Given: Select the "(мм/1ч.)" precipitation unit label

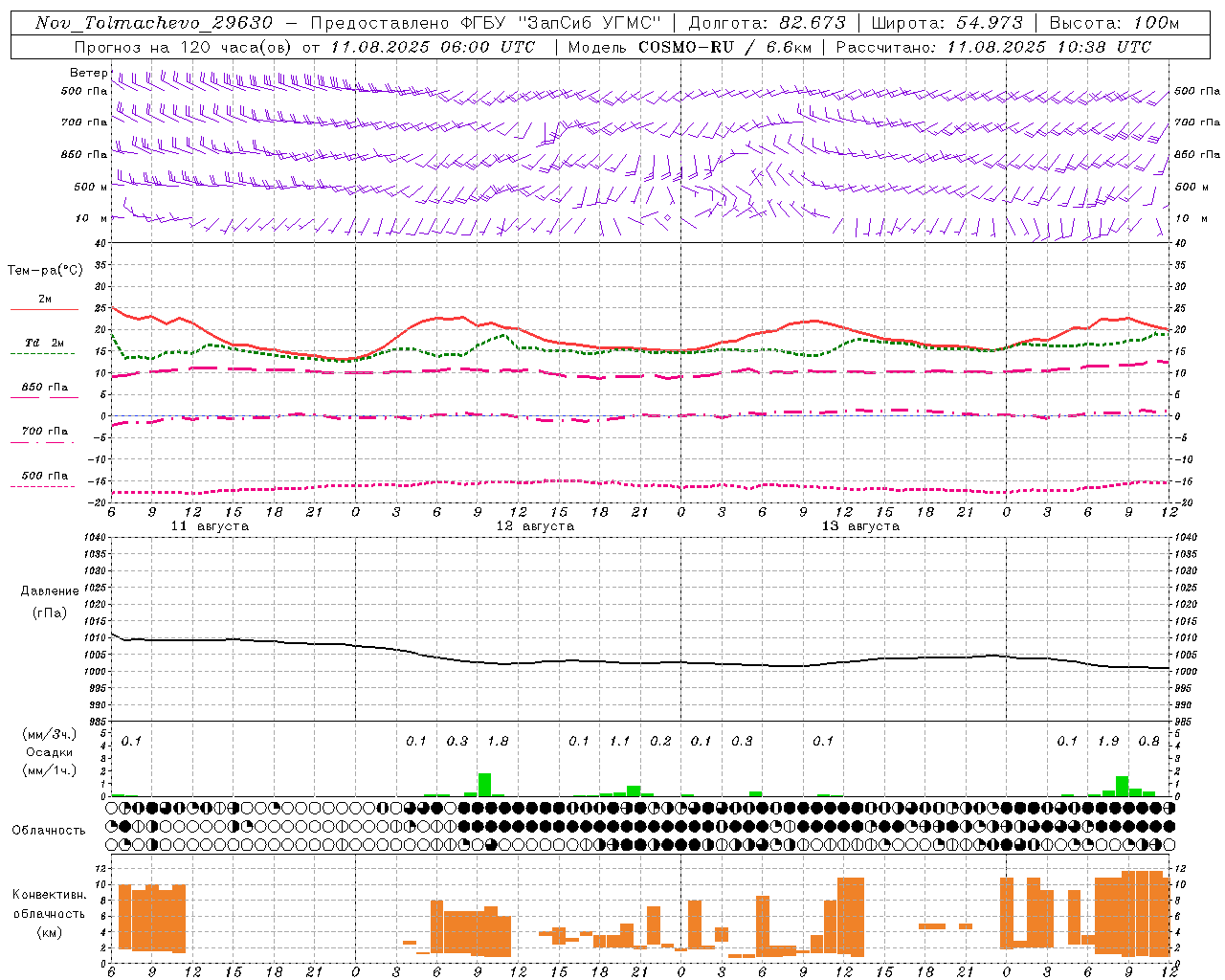Looking at the screenshot, I should (50, 770).
